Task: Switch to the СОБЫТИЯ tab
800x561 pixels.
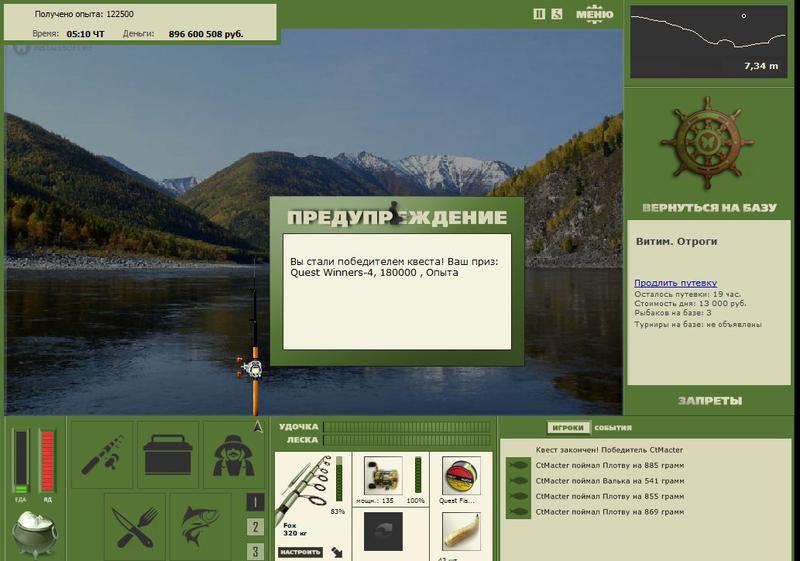Action: 613,427
